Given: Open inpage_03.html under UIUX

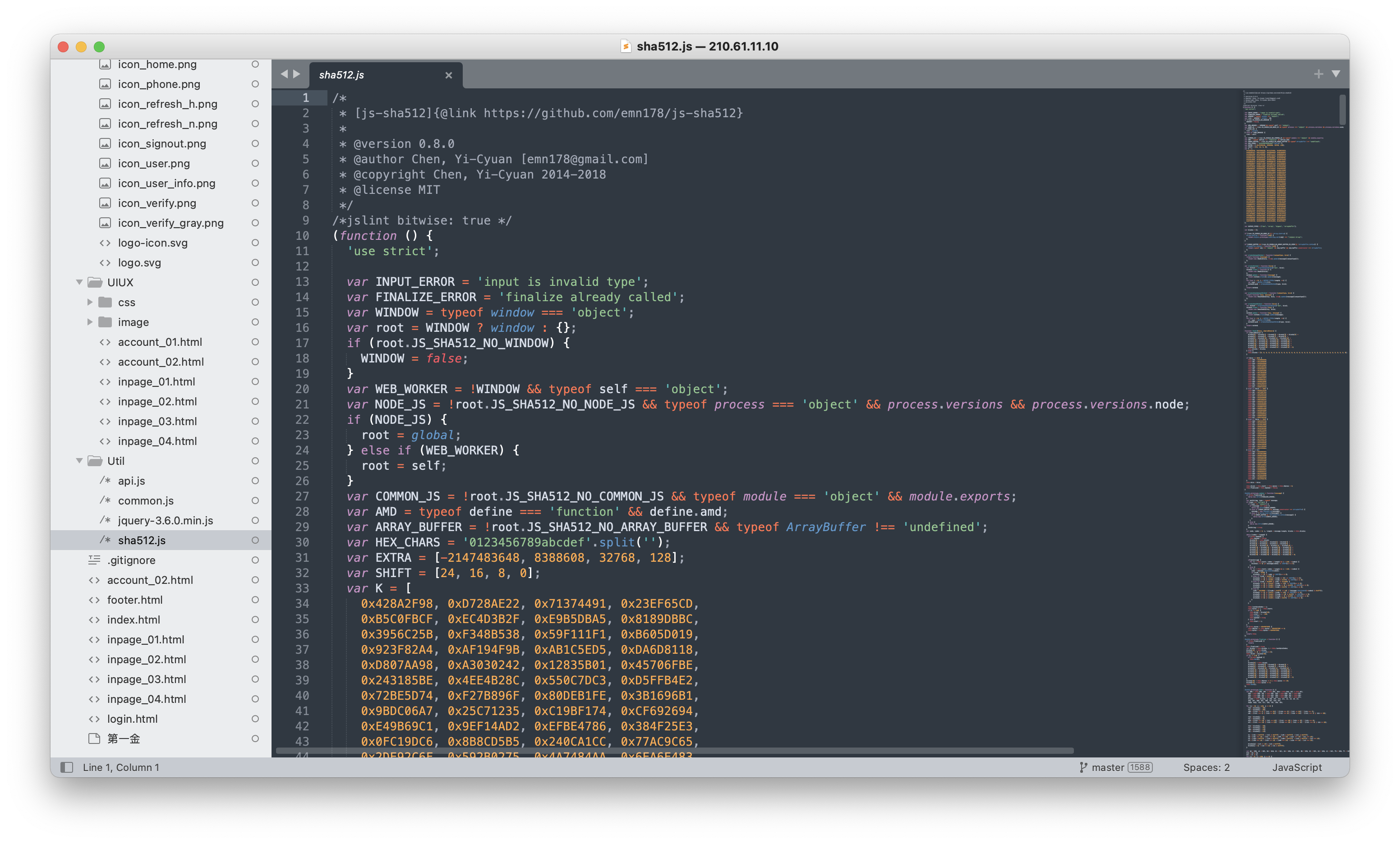Looking at the screenshot, I should coord(157,422).
